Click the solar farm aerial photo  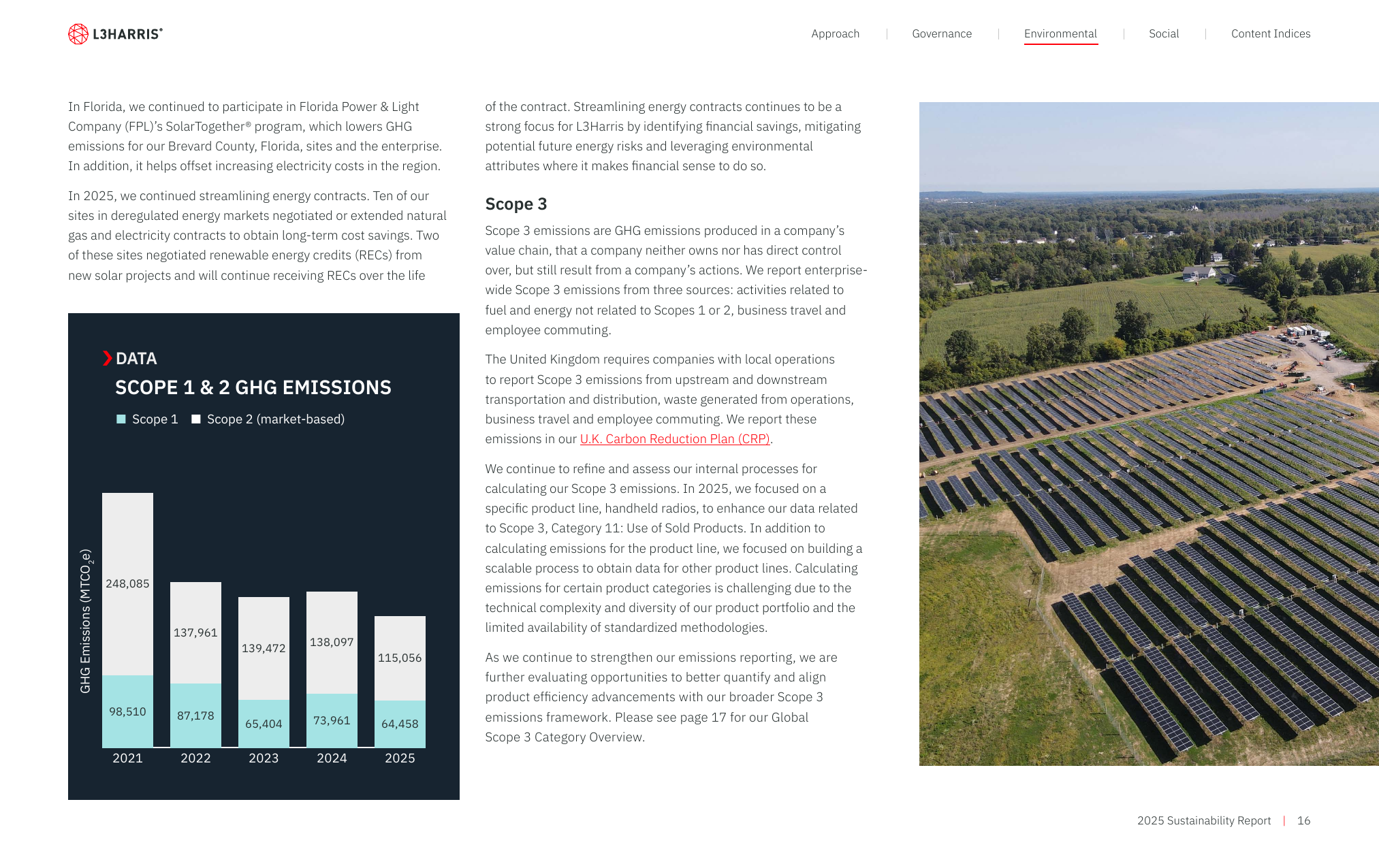click(1149, 434)
